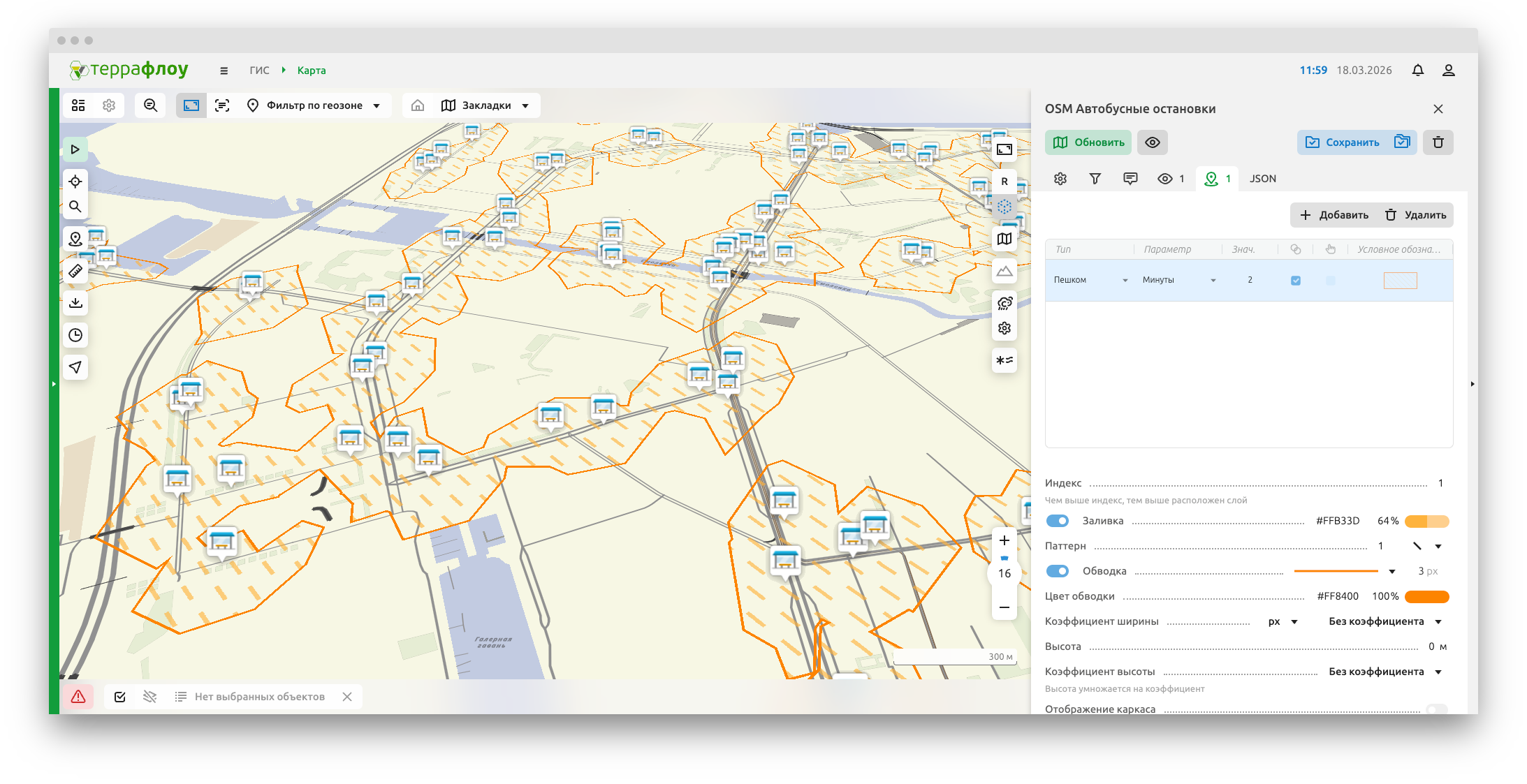Center map with the locate crosshair tool
Image resolution: width=1527 pixels, height=784 pixels.
(75, 182)
